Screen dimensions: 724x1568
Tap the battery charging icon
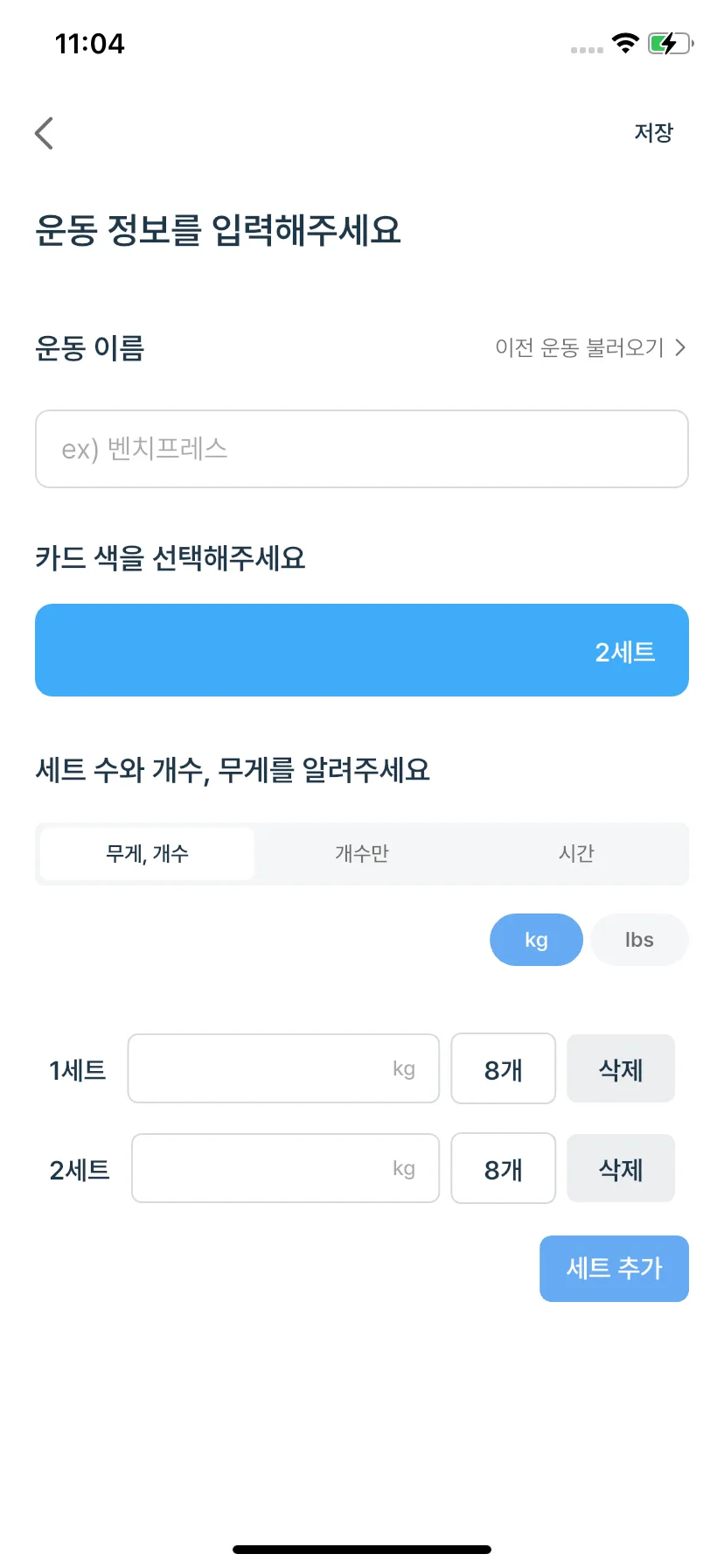[671, 44]
